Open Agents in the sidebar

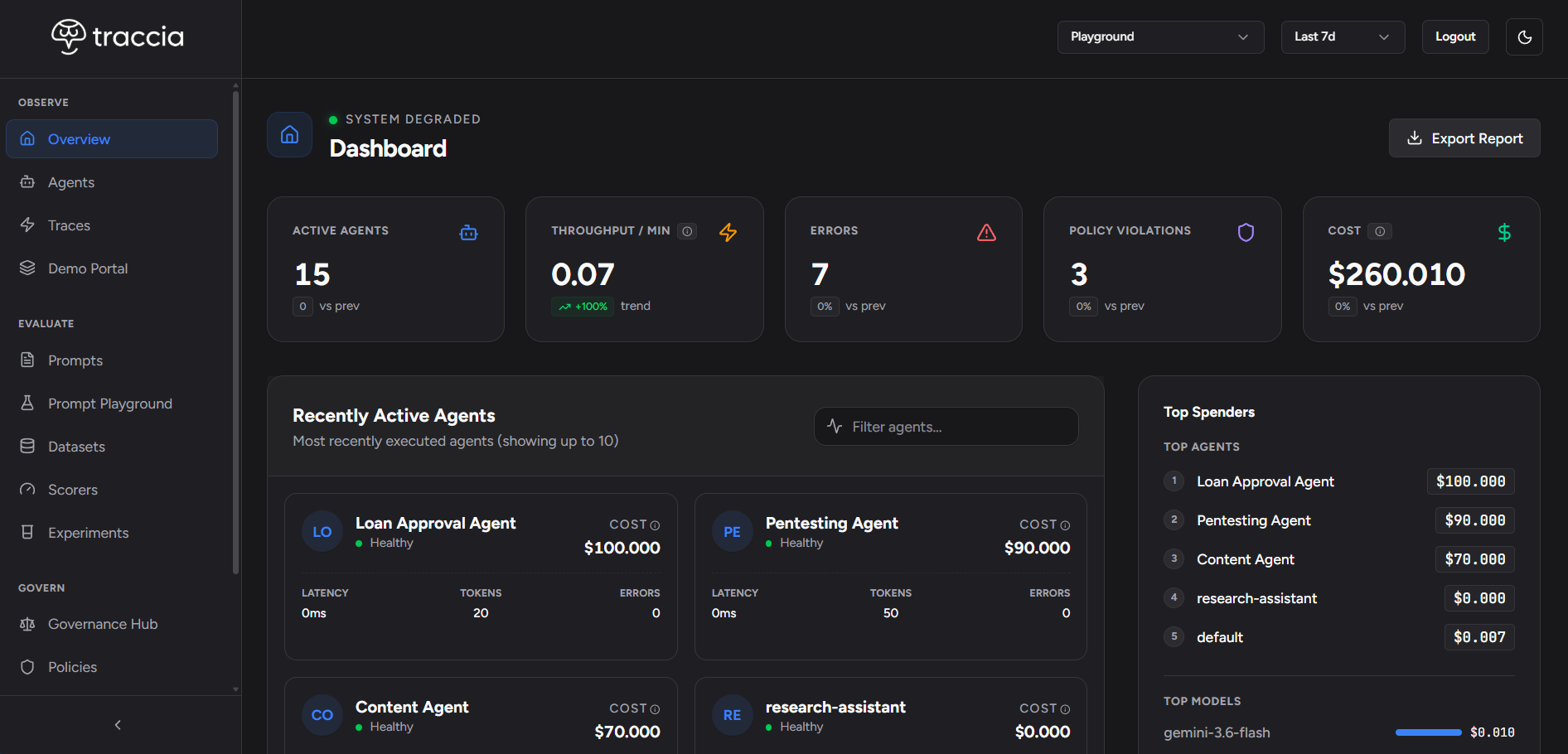point(112,182)
